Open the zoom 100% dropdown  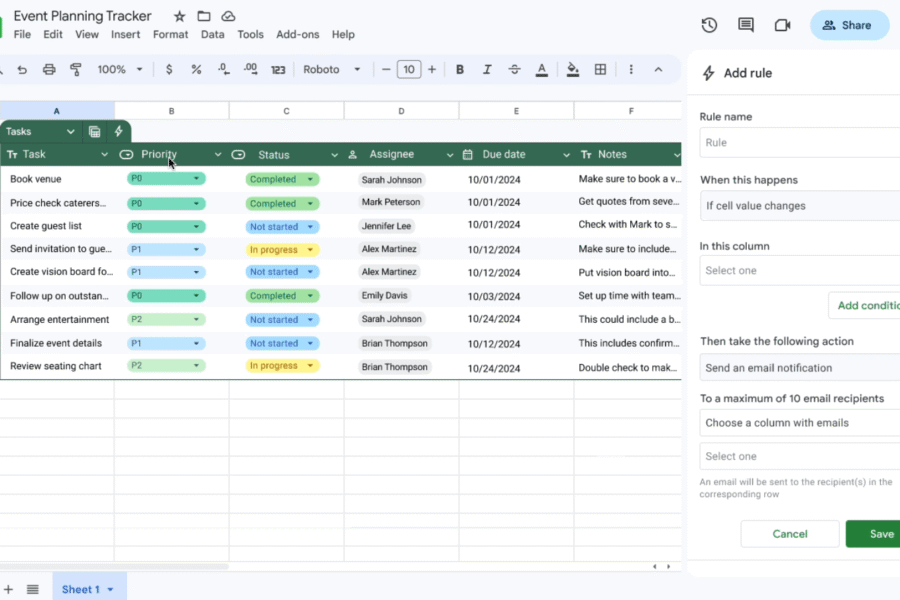119,69
